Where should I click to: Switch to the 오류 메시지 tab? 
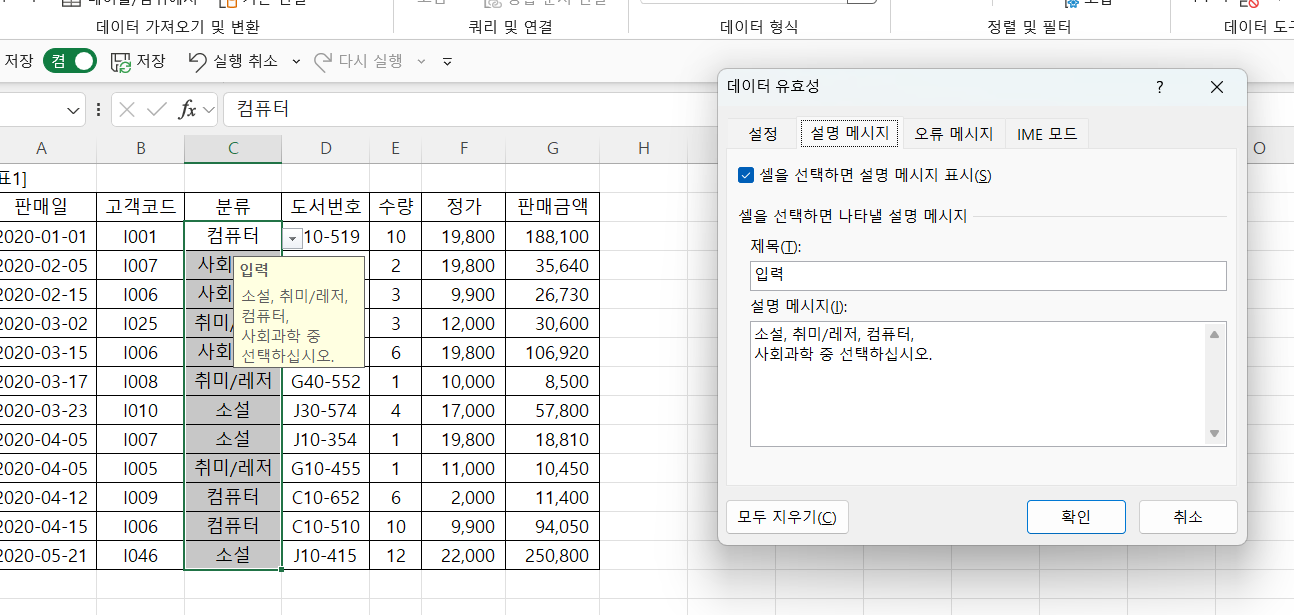point(953,134)
